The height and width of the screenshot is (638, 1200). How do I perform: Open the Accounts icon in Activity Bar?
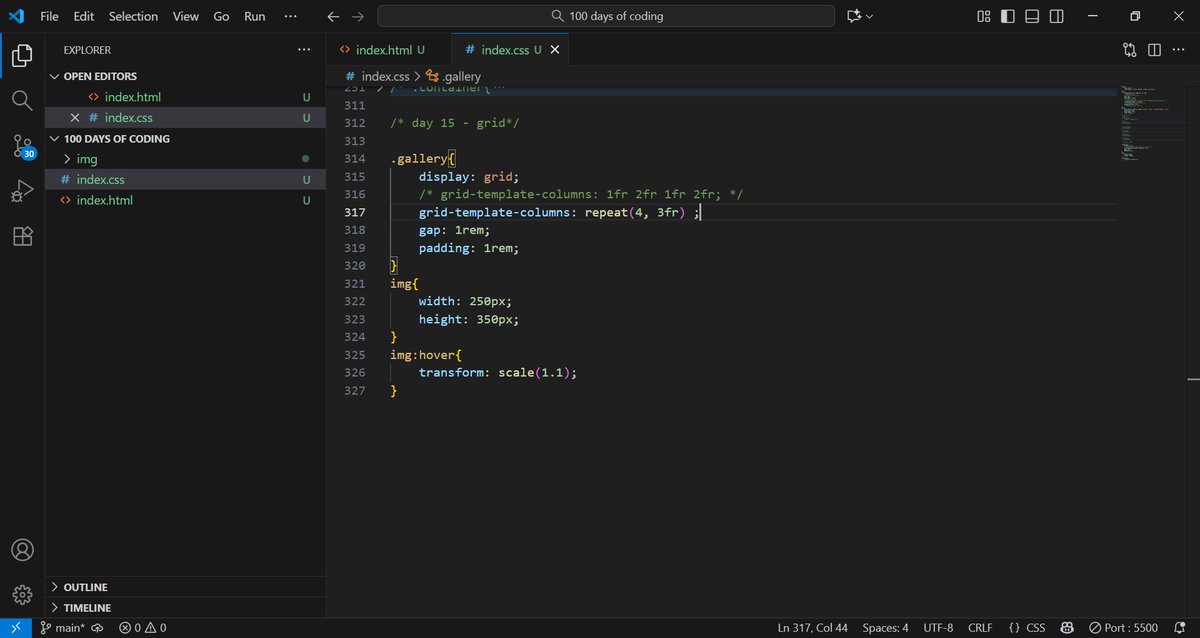click(x=21, y=549)
